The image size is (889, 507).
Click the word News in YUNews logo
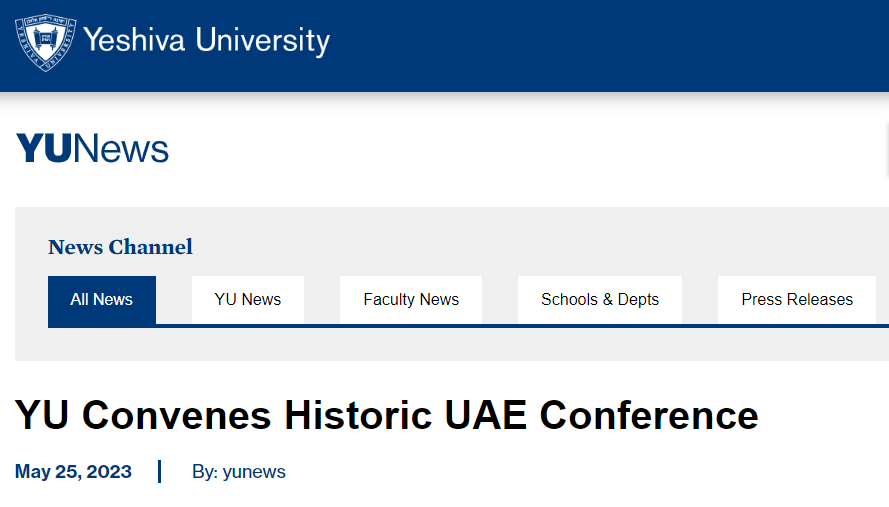tap(121, 149)
